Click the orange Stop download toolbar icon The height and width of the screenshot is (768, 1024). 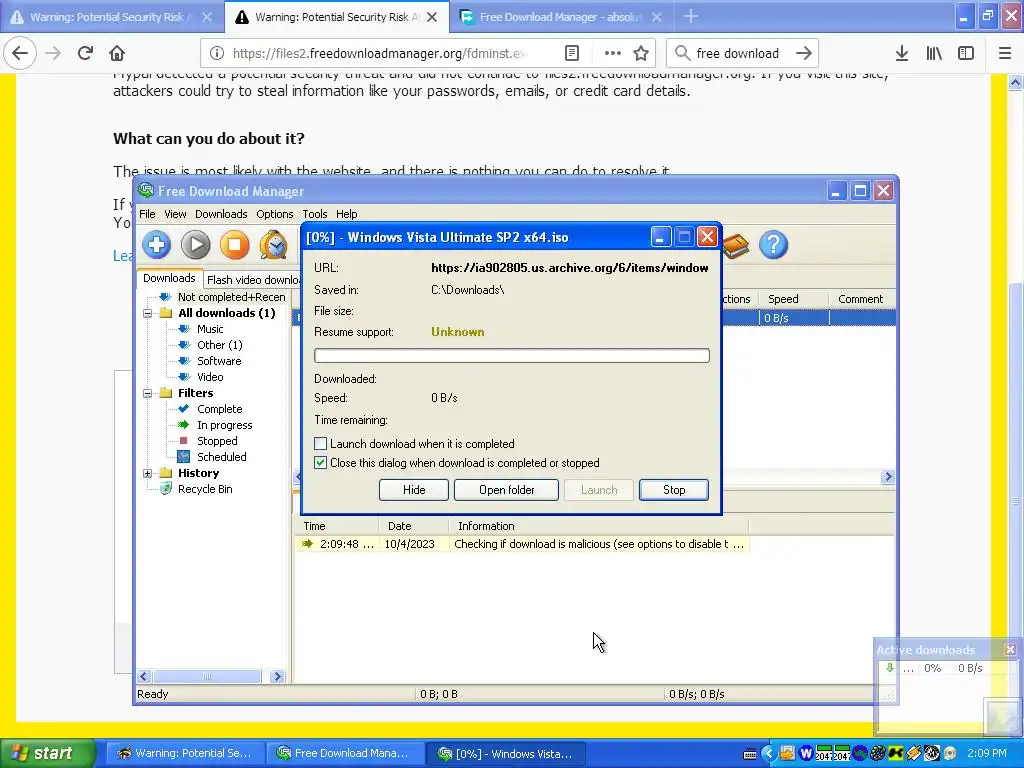[234, 245]
